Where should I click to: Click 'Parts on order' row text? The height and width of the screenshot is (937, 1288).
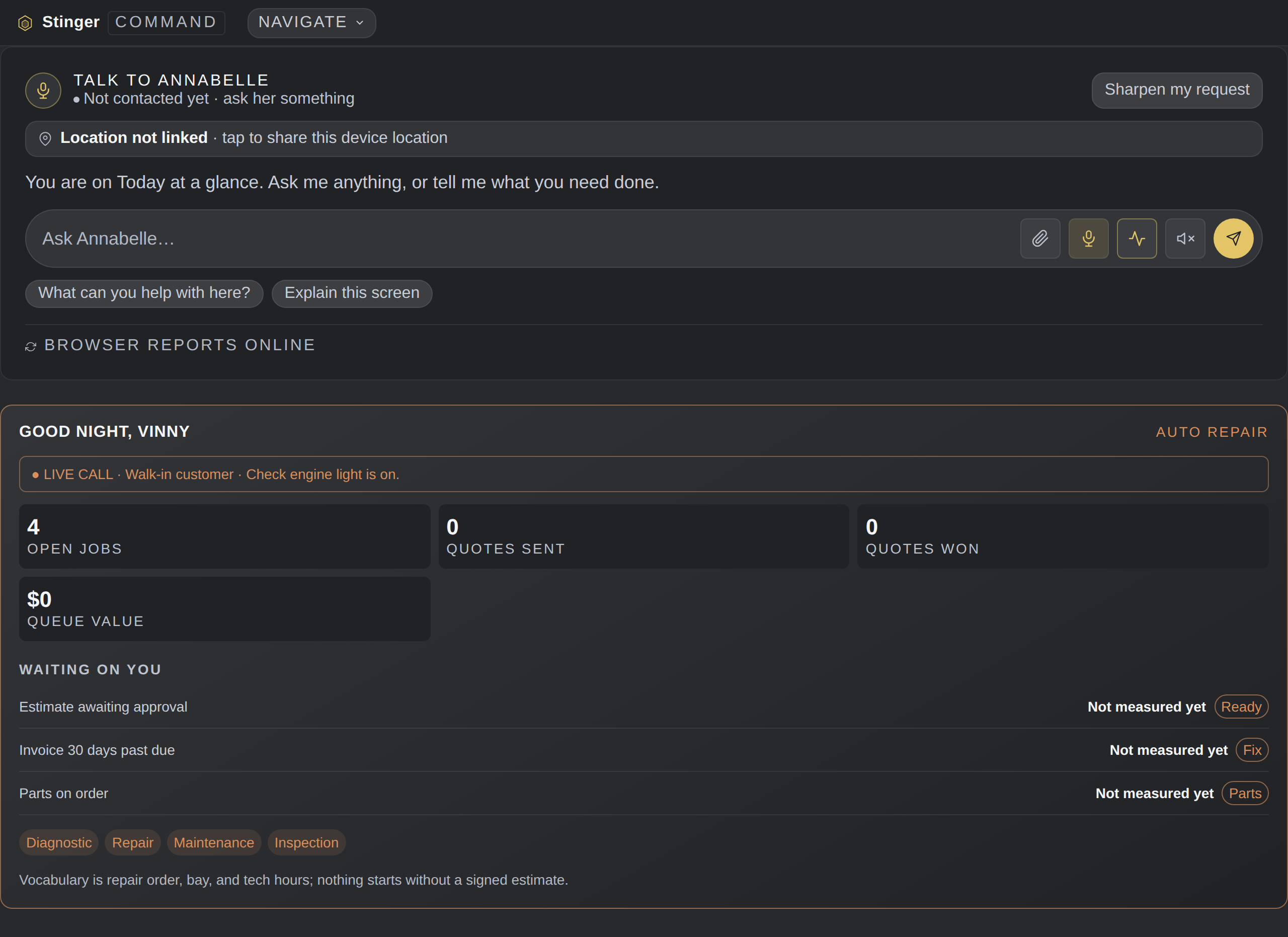(63, 793)
